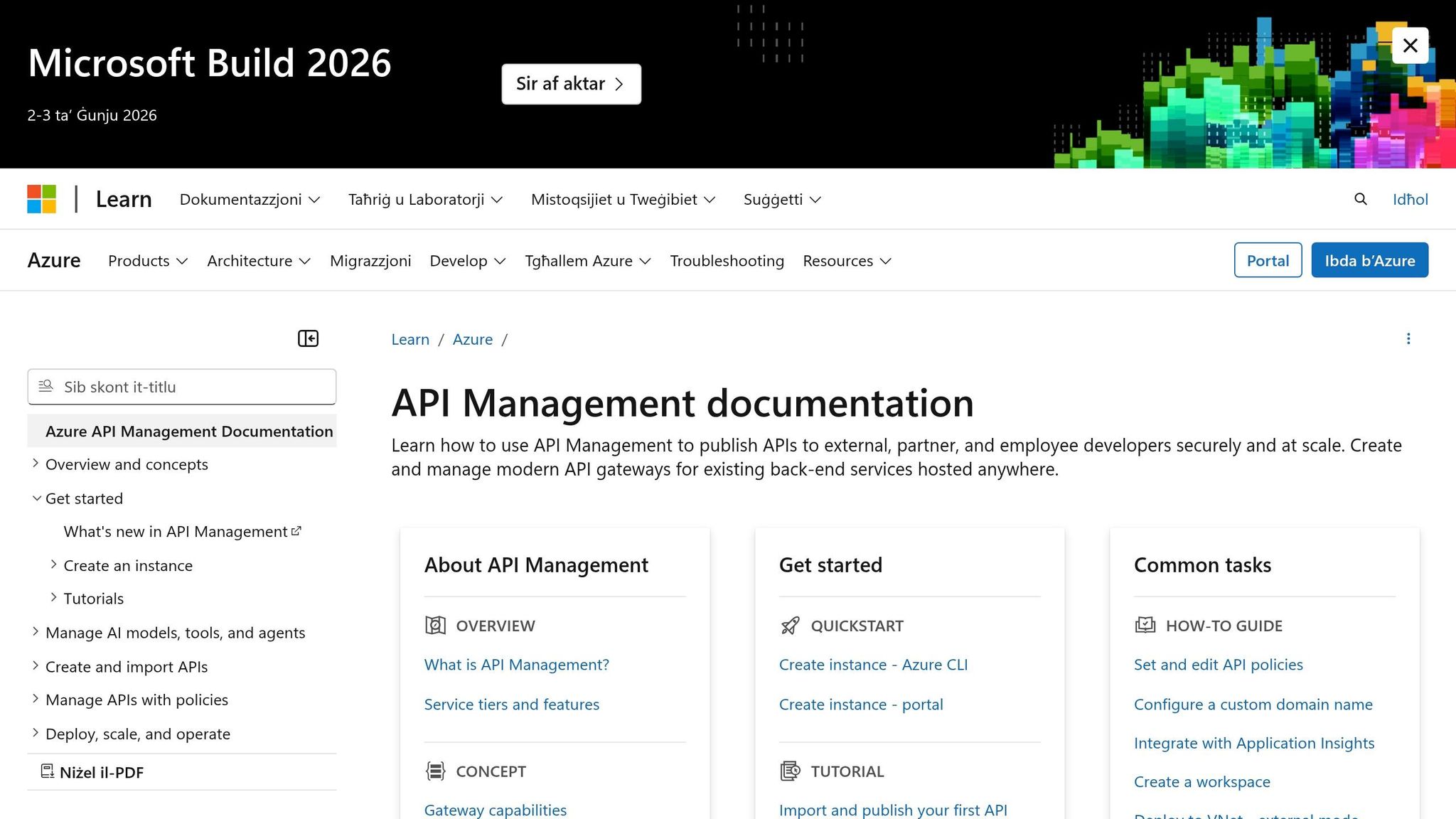Click the Niżel il-PDF download icon
The height and width of the screenshot is (819, 1456).
(x=47, y=771)
